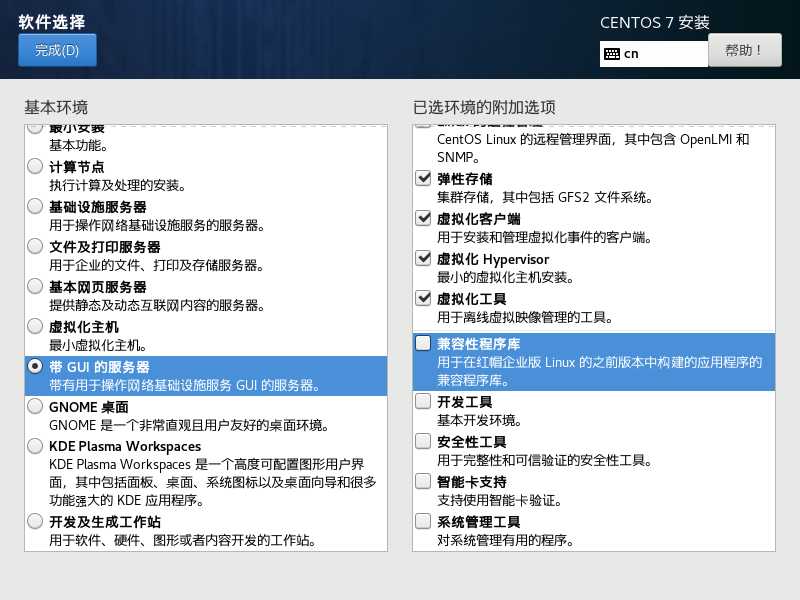Click the keyboard icon beside cn

tap(612, 54)
